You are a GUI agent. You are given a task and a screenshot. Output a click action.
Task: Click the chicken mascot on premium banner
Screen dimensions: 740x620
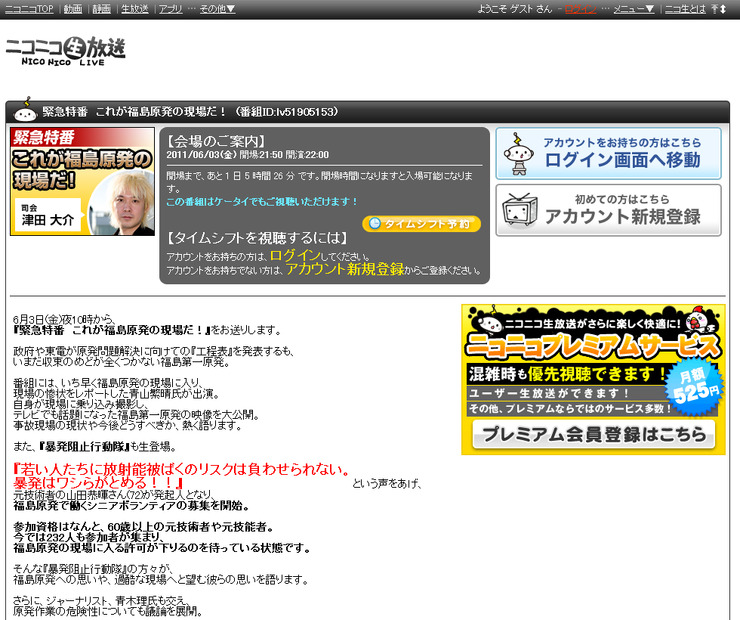[699, 320]
